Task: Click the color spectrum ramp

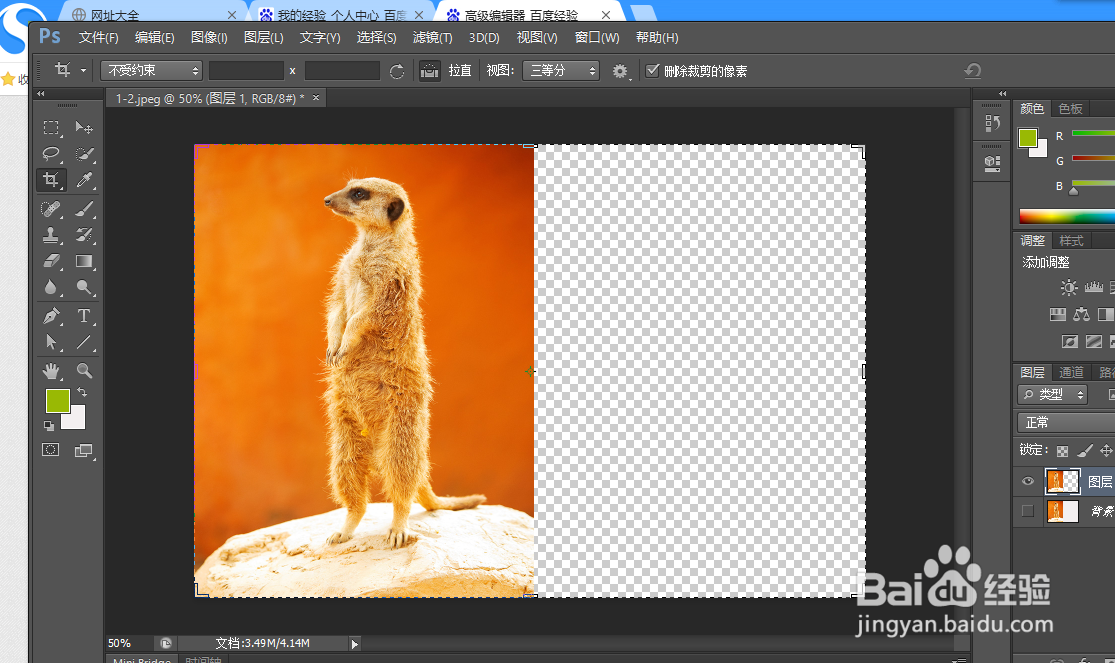Action: coord(1067,216)
